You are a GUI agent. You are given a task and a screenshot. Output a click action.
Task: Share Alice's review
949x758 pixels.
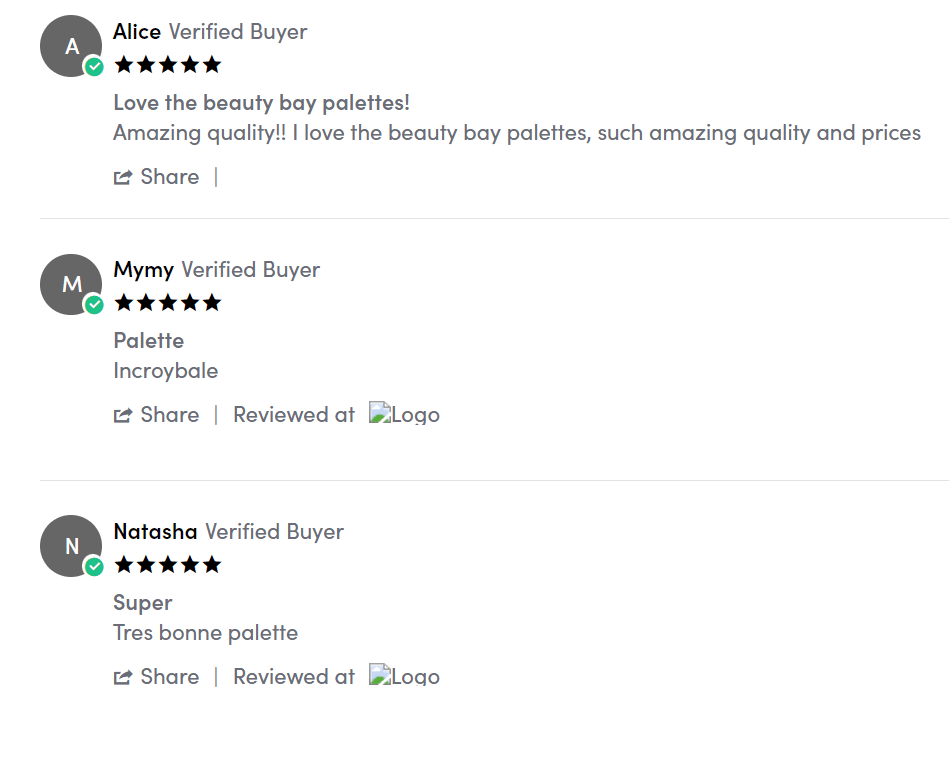(157, 177)
